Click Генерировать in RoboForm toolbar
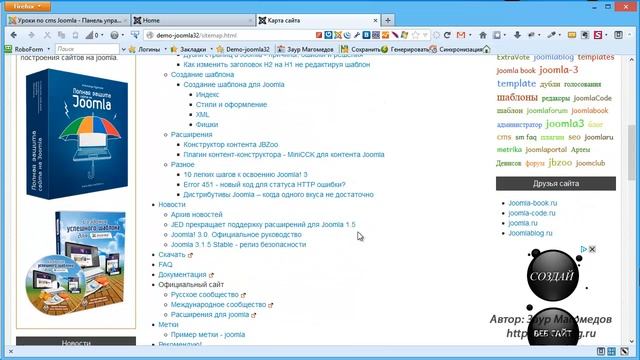Image resolution: width=640 pixels, height=360 pixels. tap(405, 49)
